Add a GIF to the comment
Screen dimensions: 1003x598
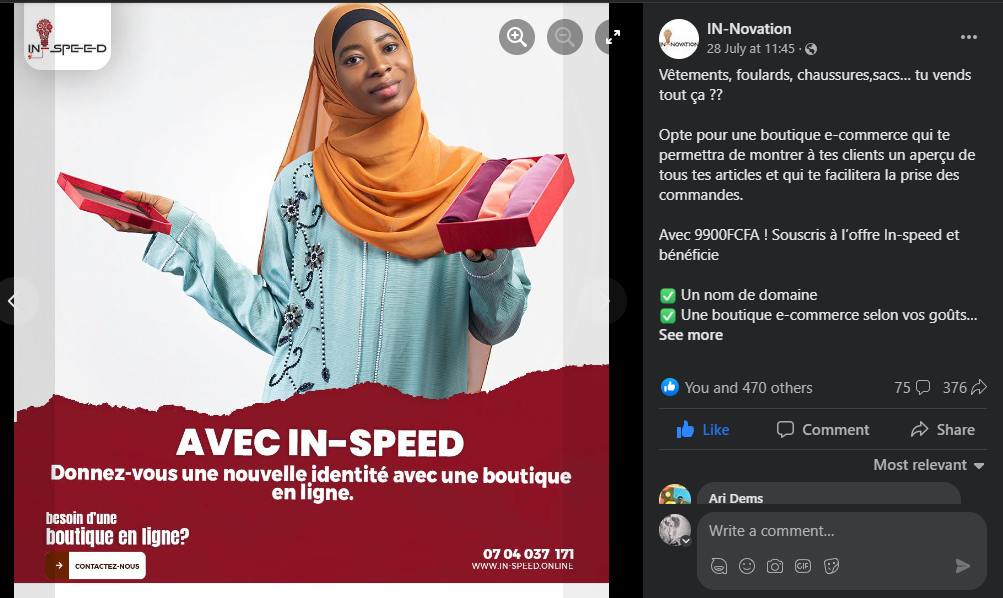(x=803, y=566)
